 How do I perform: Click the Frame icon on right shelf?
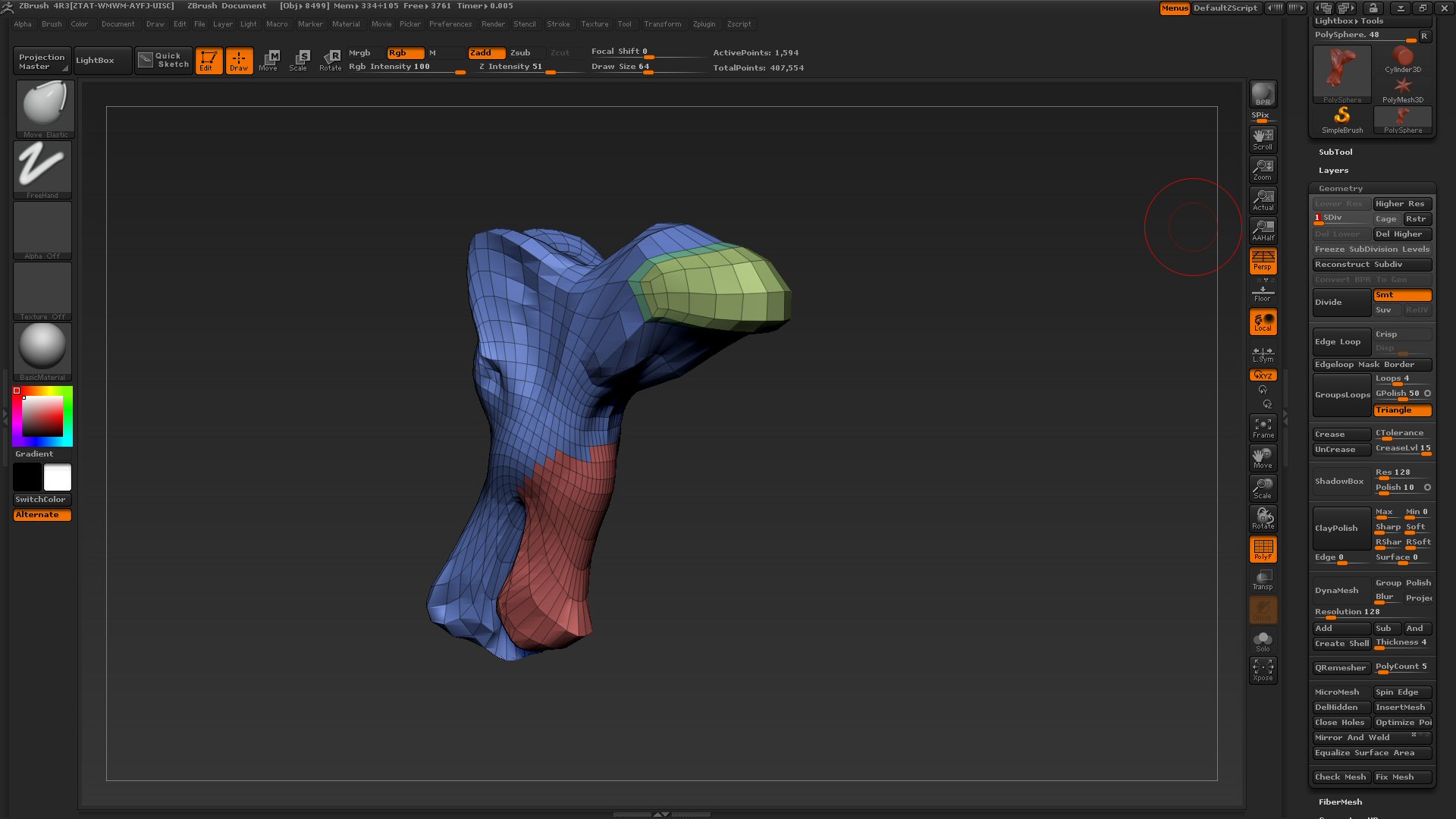pos(1262,426)
